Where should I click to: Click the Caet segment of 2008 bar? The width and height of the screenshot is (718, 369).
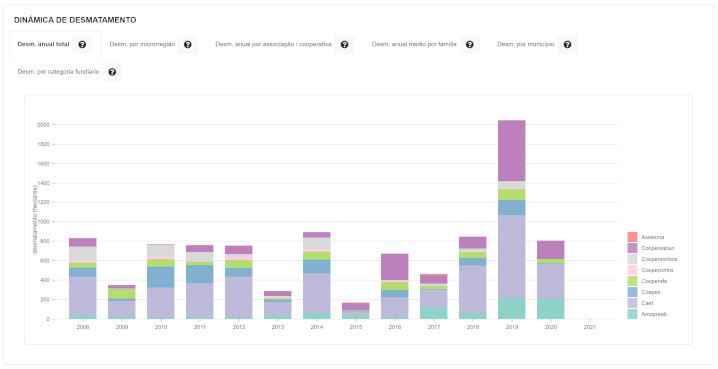tap(82, 296)
